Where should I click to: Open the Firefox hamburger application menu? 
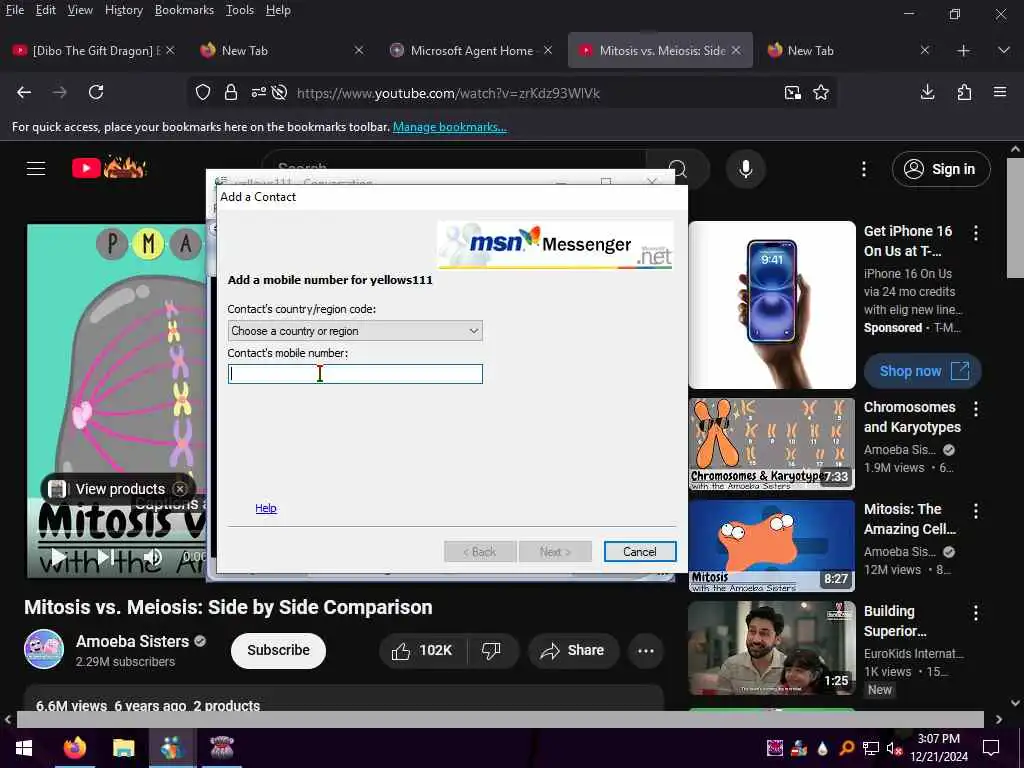(1000, 92)
